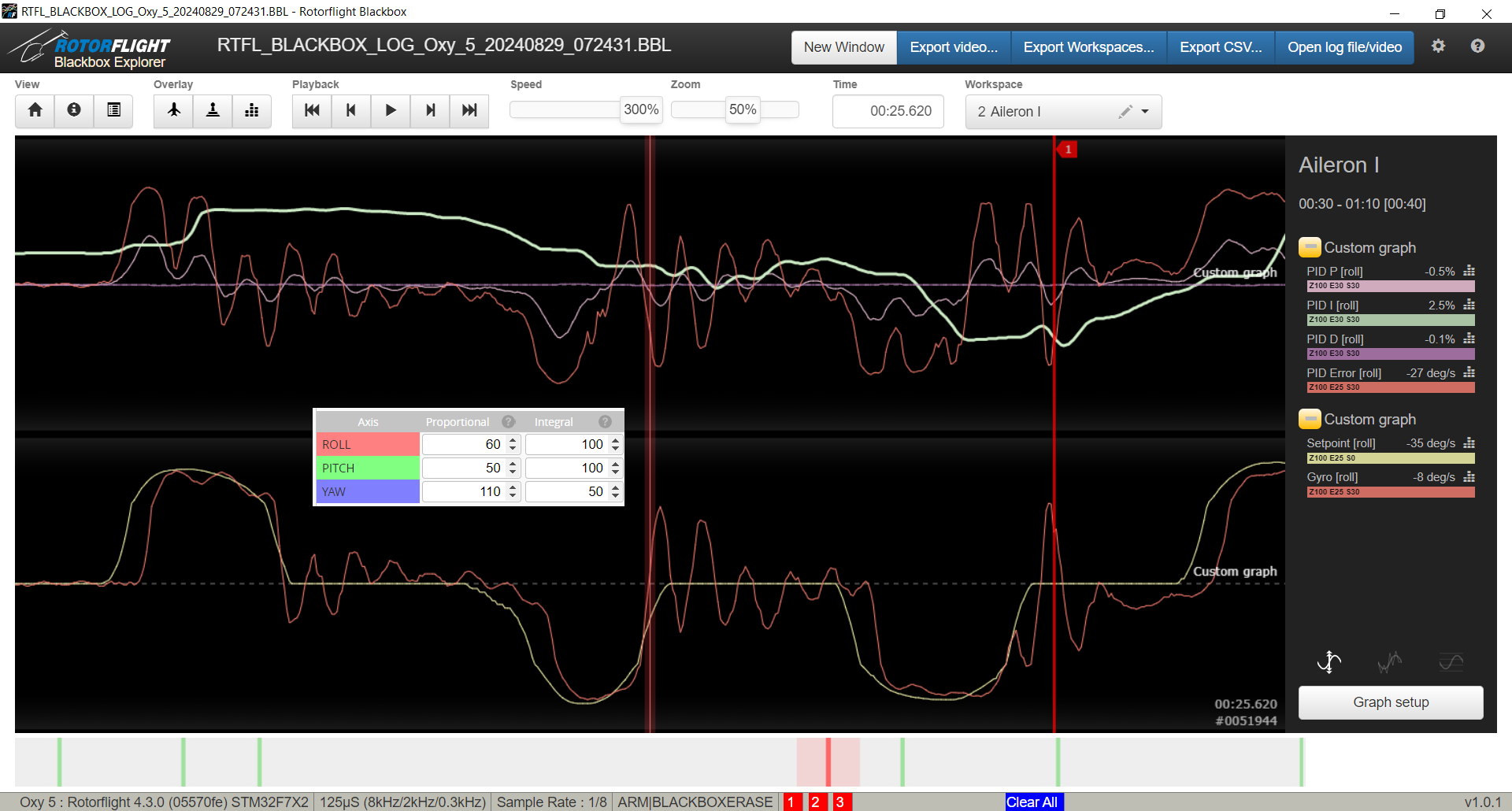
Task: Collapse the first Custom graph section
Action: (x=1310, y=247)
